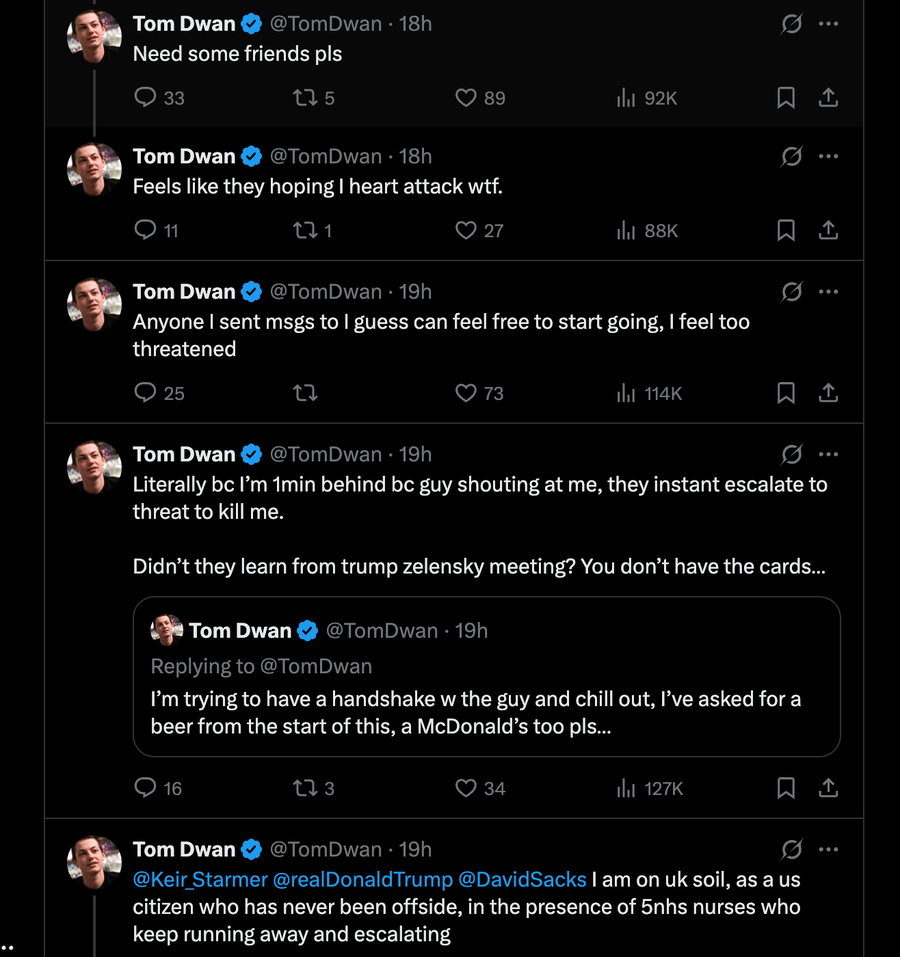Open the quoted handshake and McDonald's tweet
Image resolution: width=900 pixels, height=957 pixels.
click(x=486, y=677)
